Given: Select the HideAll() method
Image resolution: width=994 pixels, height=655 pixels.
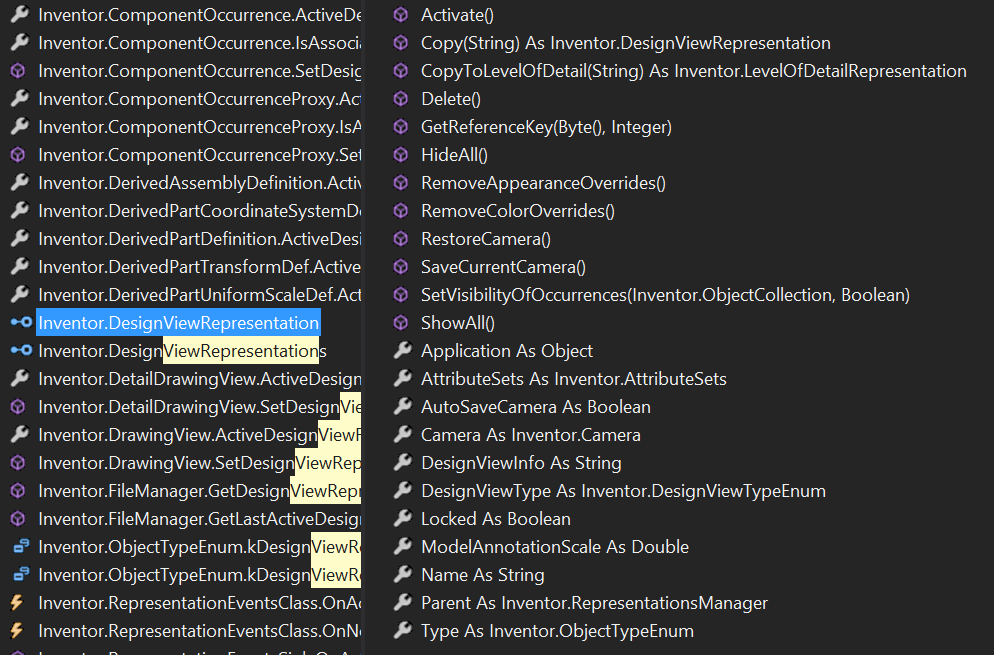Looking at the screenshot, I should click(x=454, y=155).
